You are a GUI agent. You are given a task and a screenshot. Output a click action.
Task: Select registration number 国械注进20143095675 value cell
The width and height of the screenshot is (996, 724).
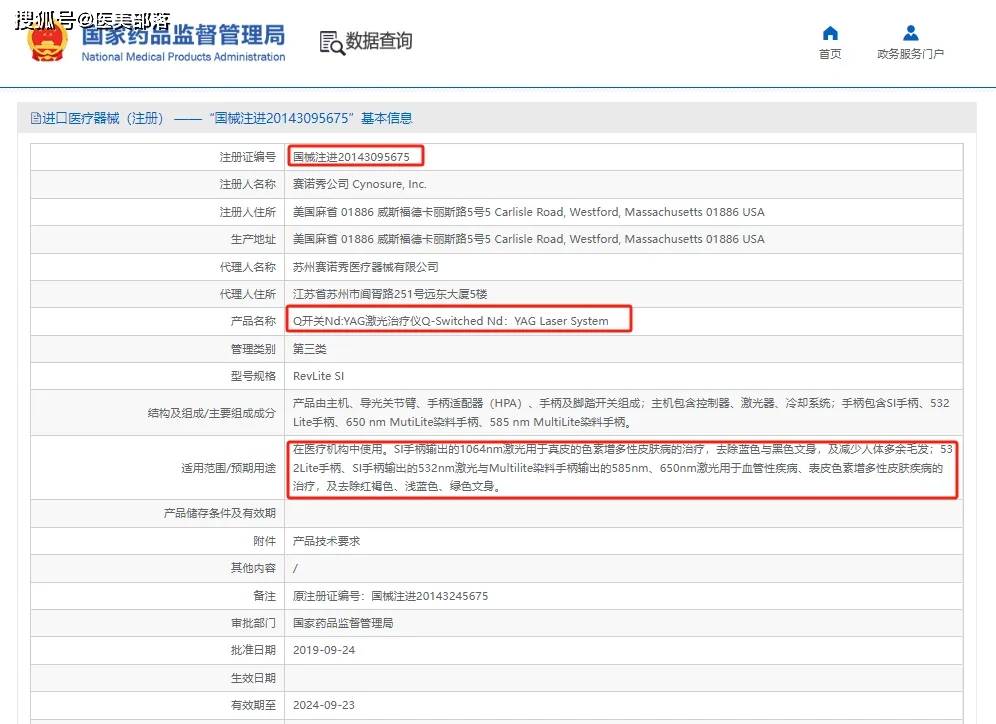pos(351,157)
